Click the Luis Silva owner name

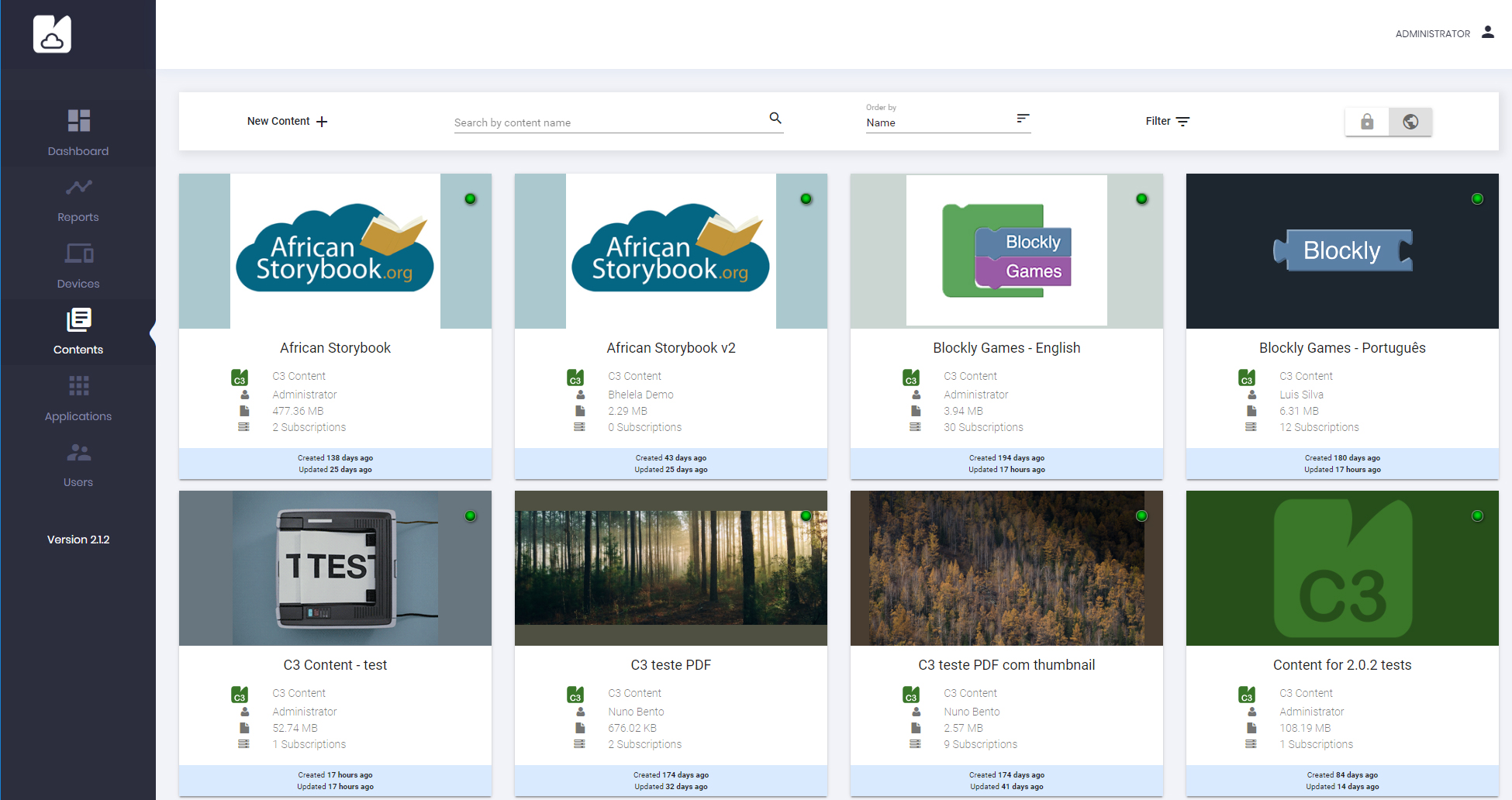point(1301,395)
